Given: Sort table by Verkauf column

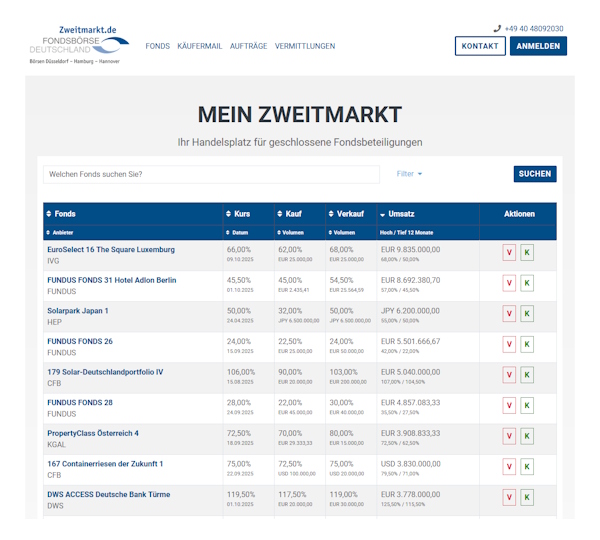Looking at the screenshot, I should pos(346,214).
